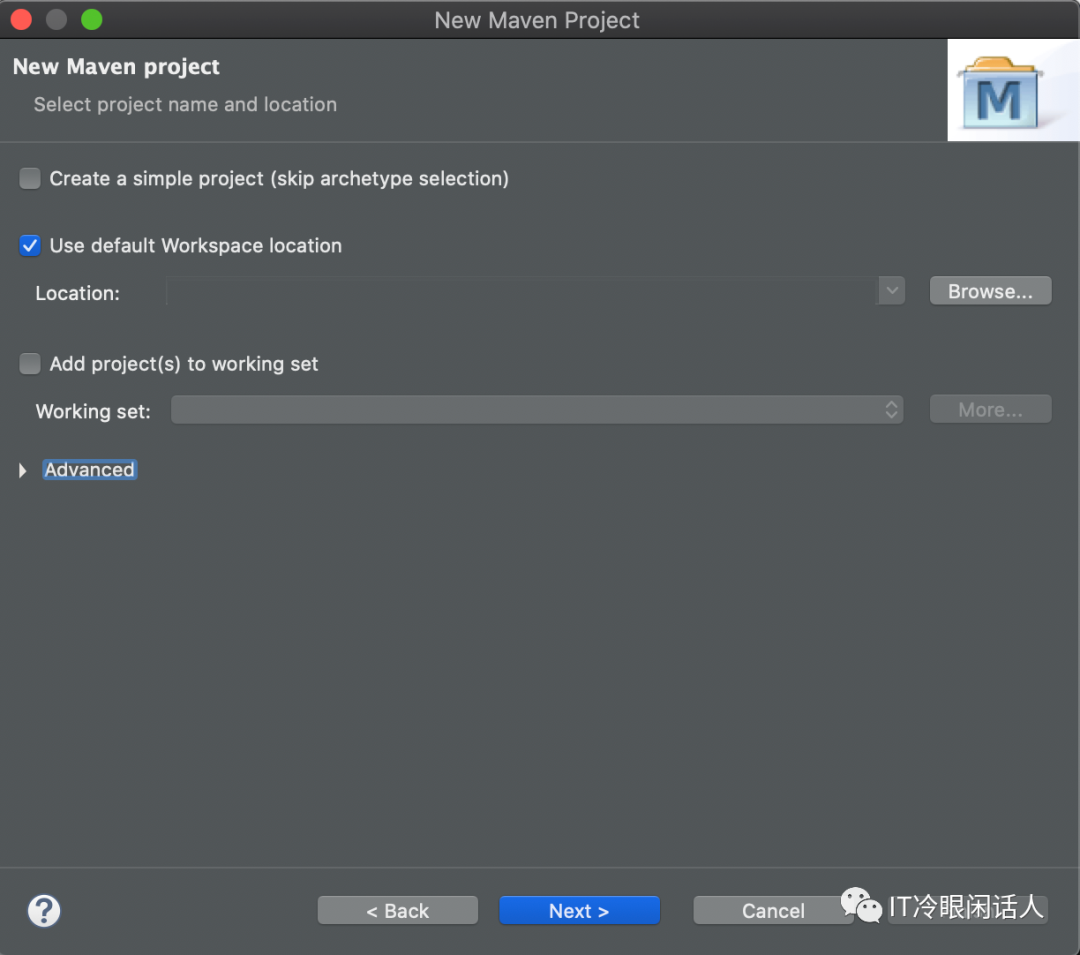
Task: Click the Maven M wizard icon
Action: pyautogui.click(x=1000, y=94)
